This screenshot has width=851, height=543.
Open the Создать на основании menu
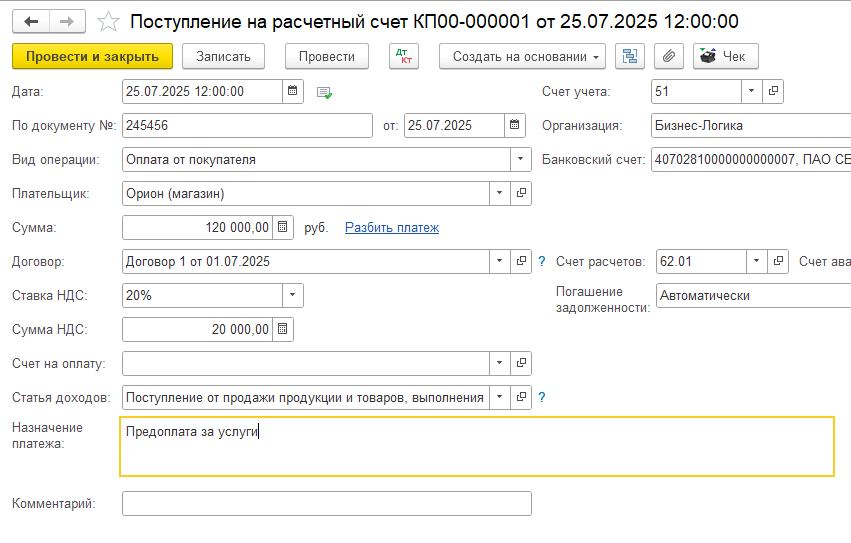522,56
